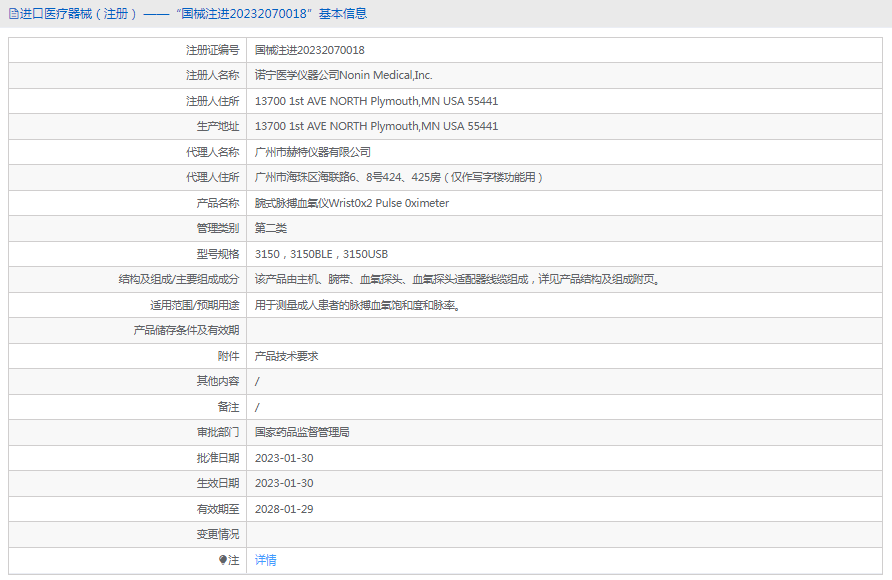Select agent name 广州市赫特仪器有限公司
This screenshot has height=580, width=892.
(313, 152)
